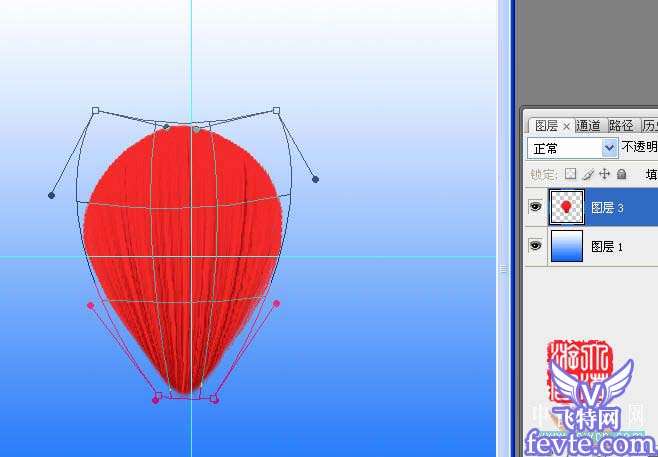Click the lock position move icon

tap(604, 174)
